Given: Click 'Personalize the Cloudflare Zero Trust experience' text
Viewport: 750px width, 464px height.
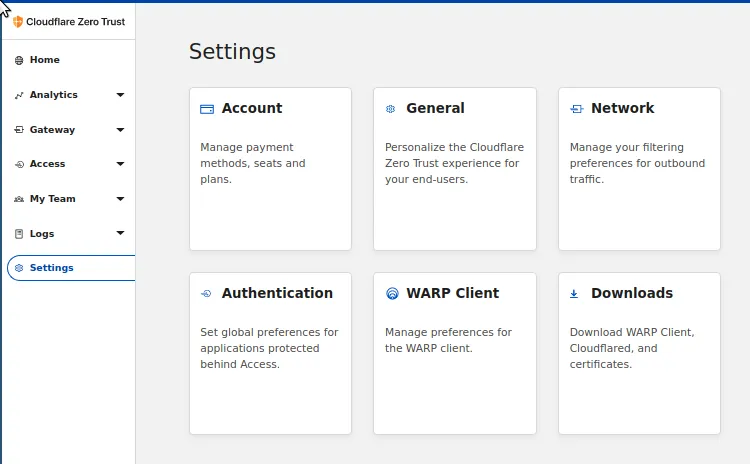Looking at the screenshot, I should coord(454,163).
